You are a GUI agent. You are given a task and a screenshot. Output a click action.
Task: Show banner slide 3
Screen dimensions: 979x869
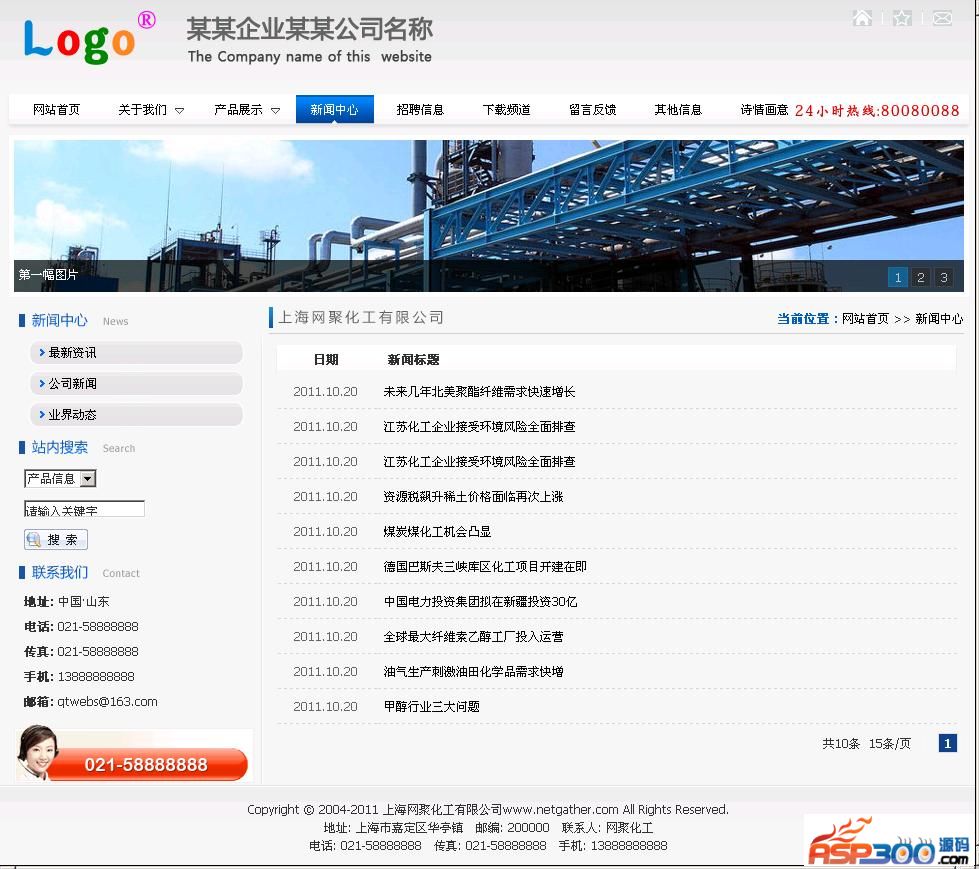click(943, 277)
